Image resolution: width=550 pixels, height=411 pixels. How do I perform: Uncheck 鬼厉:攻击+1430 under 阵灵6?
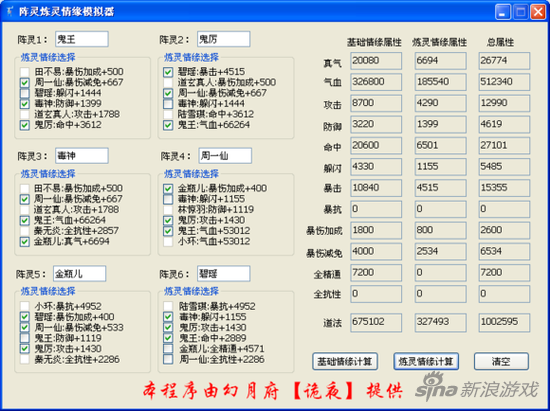pos(168,327)
